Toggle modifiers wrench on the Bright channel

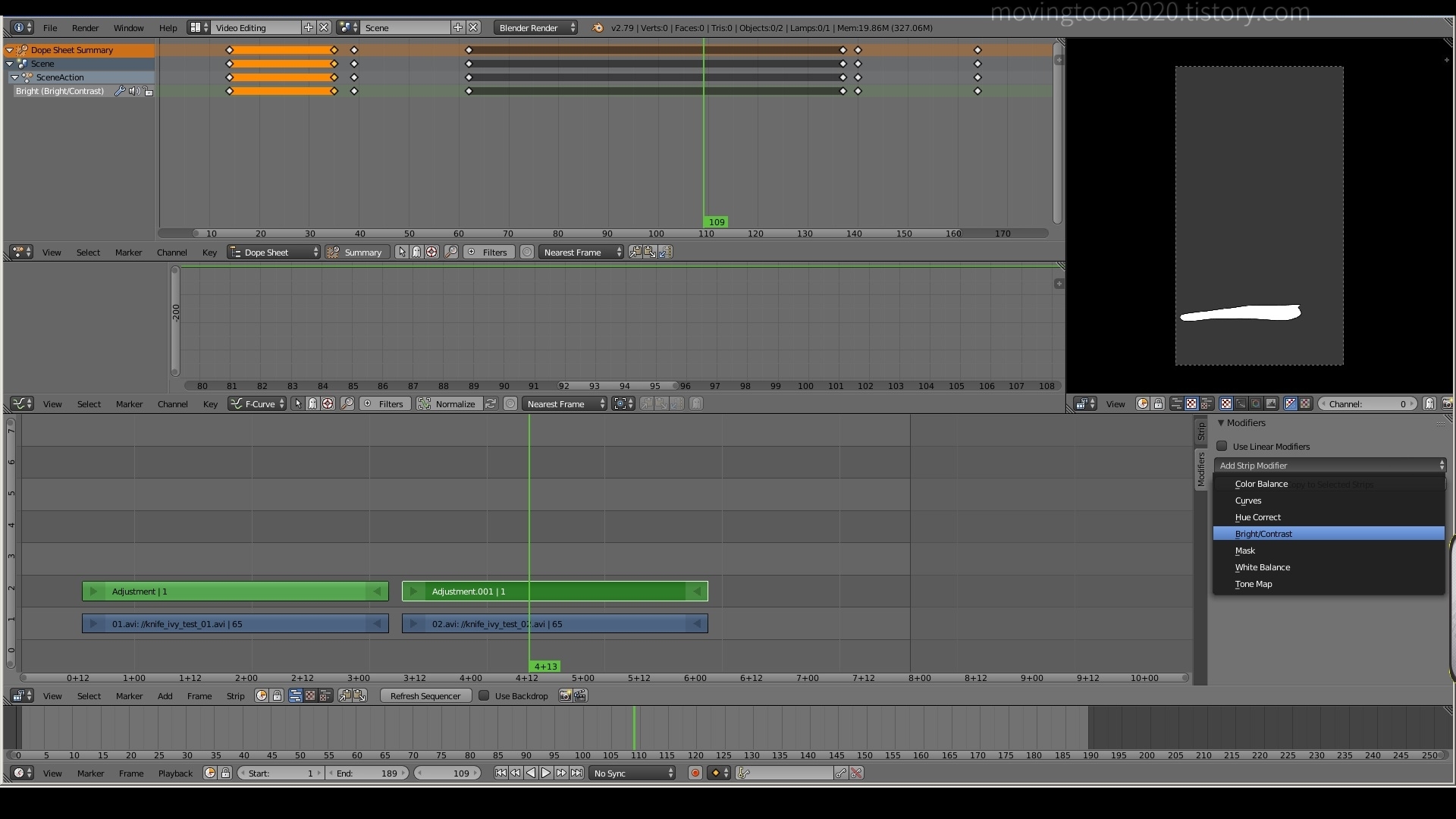click(x=120, y=91)
